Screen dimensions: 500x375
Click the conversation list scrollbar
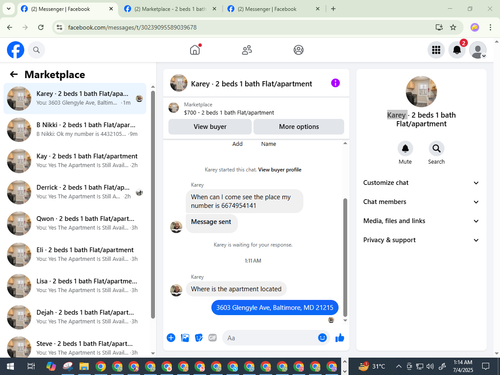(153, 204)
